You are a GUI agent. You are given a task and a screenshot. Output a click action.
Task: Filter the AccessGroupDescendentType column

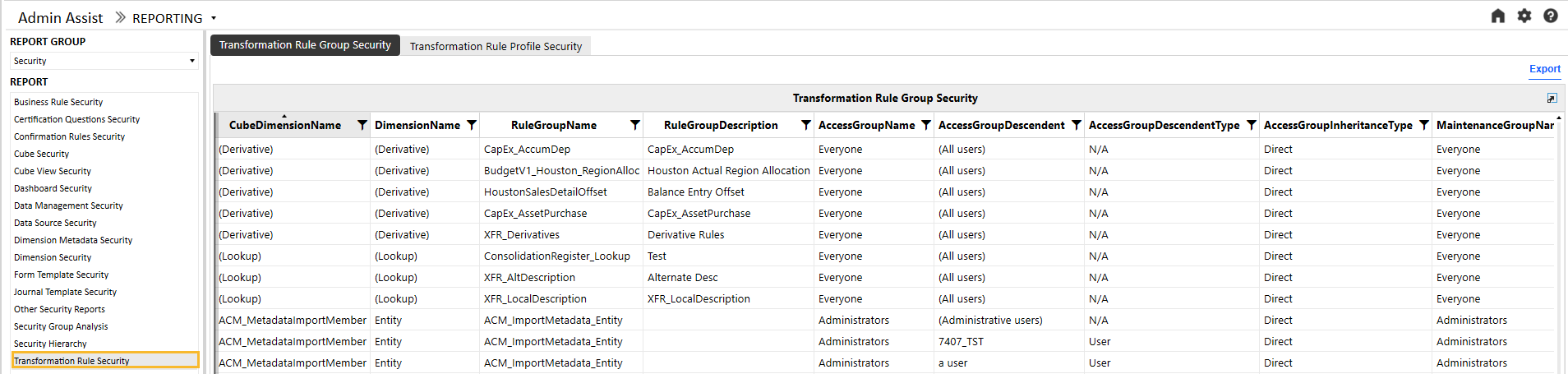click(1251, 125)
